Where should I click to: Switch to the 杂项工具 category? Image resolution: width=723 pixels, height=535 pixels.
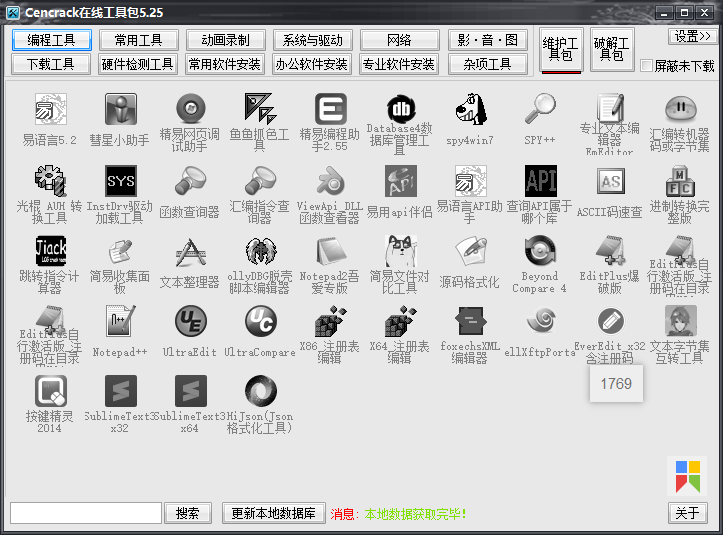[487, 64]
